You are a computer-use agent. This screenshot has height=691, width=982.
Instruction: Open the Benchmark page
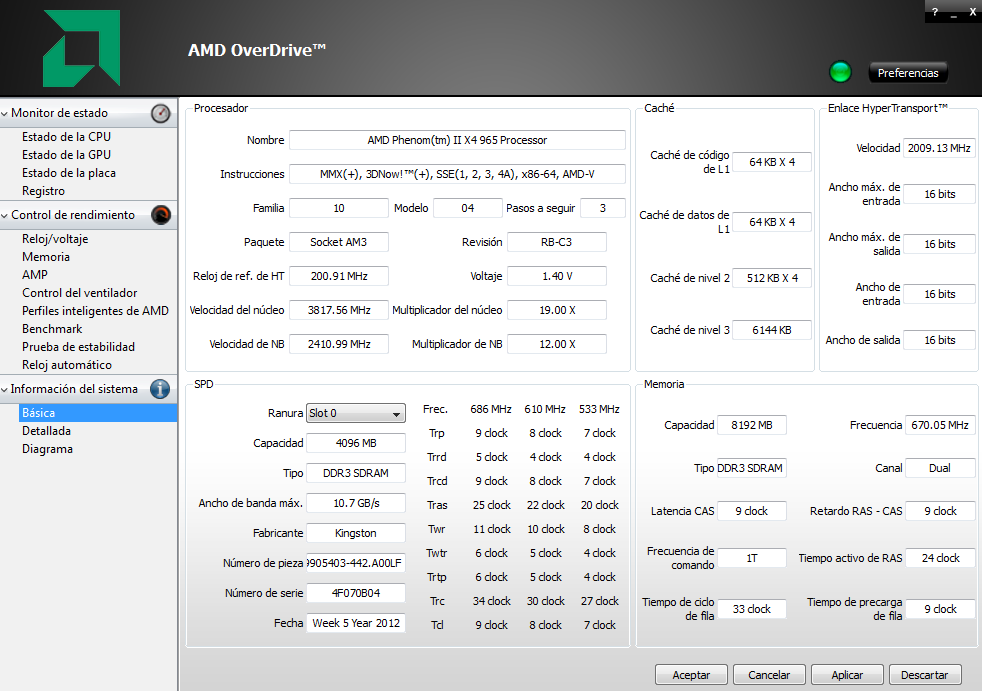pos(52,329)
